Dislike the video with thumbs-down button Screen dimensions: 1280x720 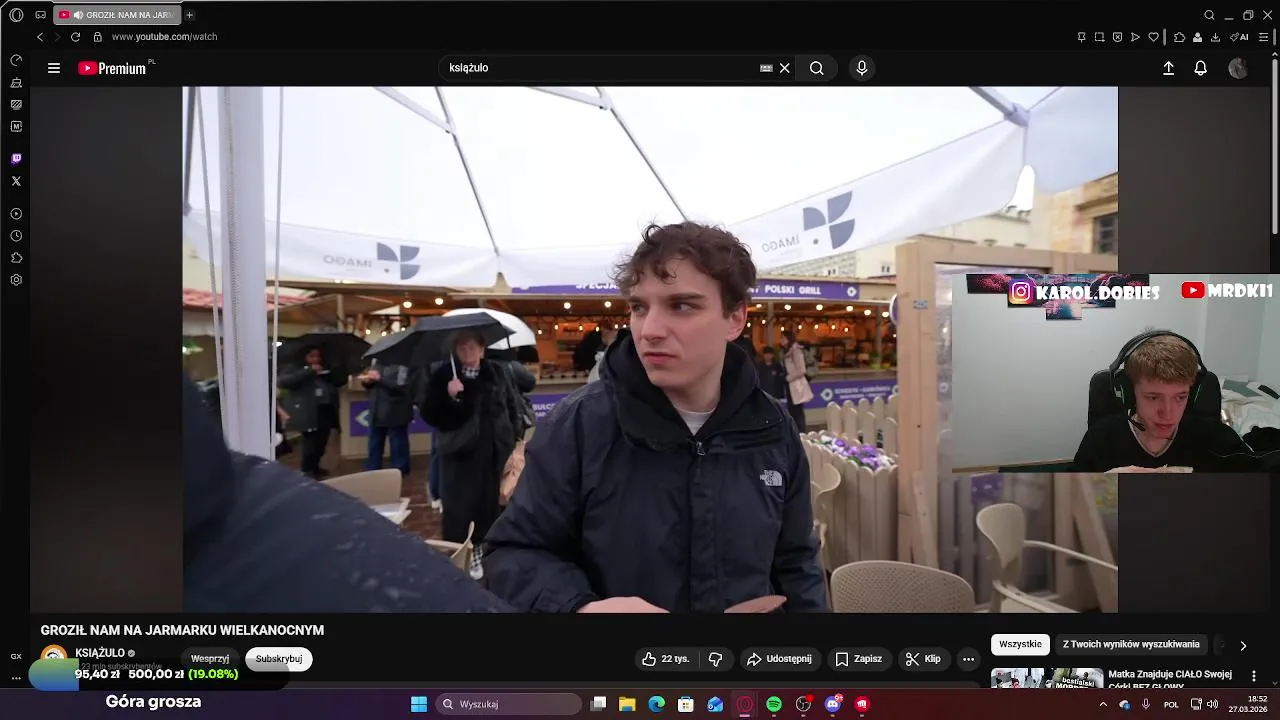716,659
